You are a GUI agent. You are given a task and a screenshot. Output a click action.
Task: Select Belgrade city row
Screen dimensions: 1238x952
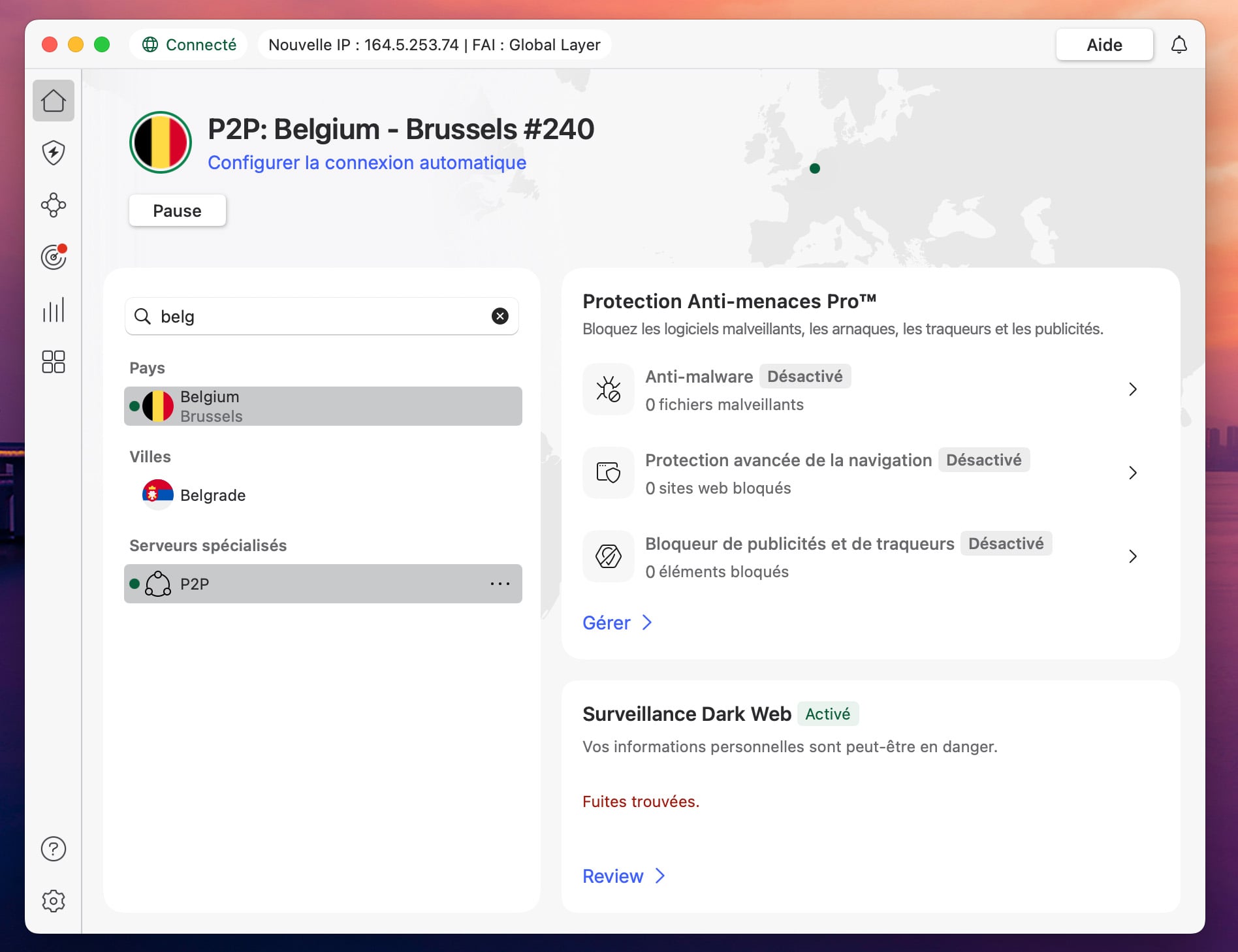pos(323,495)
